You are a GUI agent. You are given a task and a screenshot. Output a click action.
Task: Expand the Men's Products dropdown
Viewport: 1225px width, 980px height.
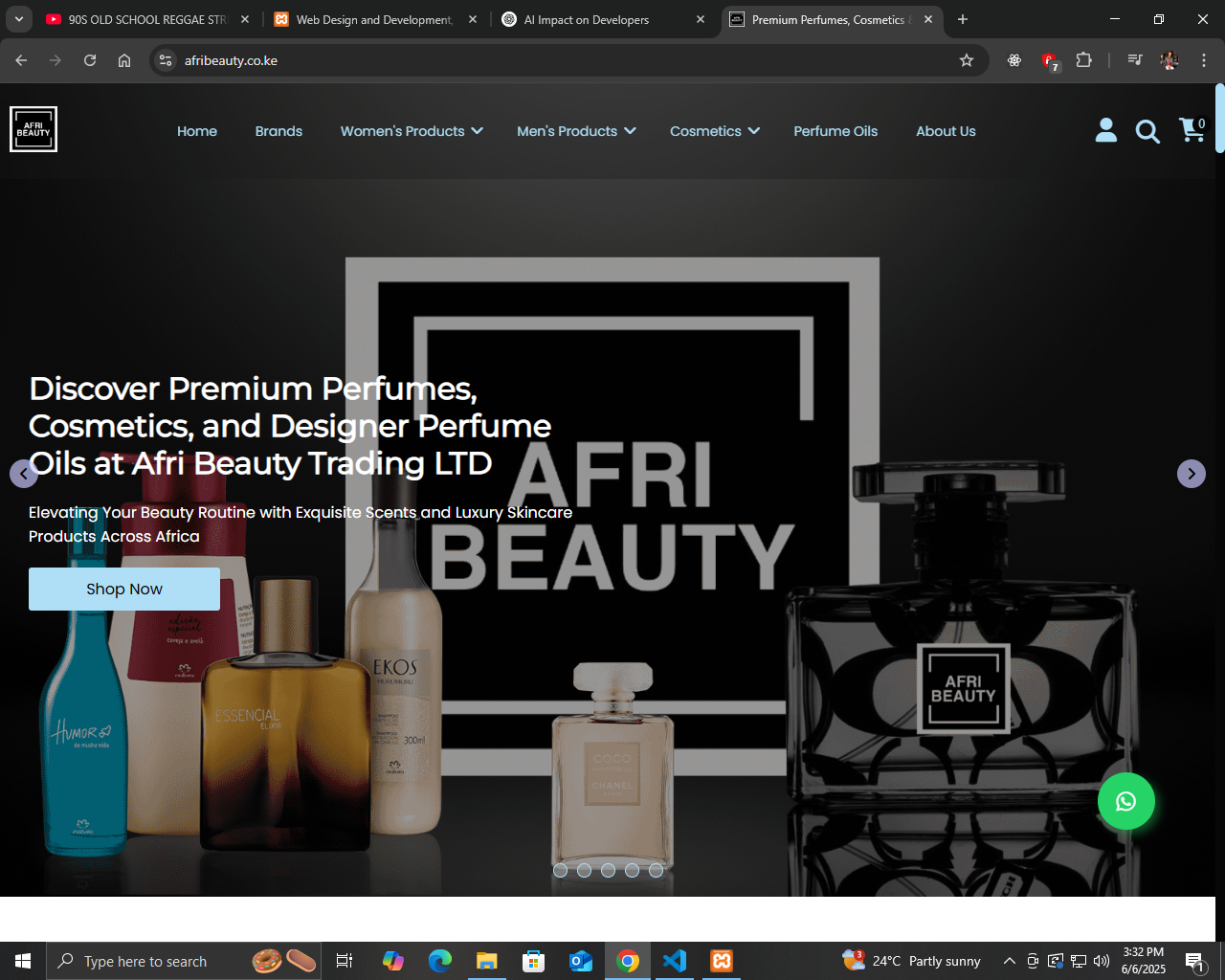pos(576,131)
